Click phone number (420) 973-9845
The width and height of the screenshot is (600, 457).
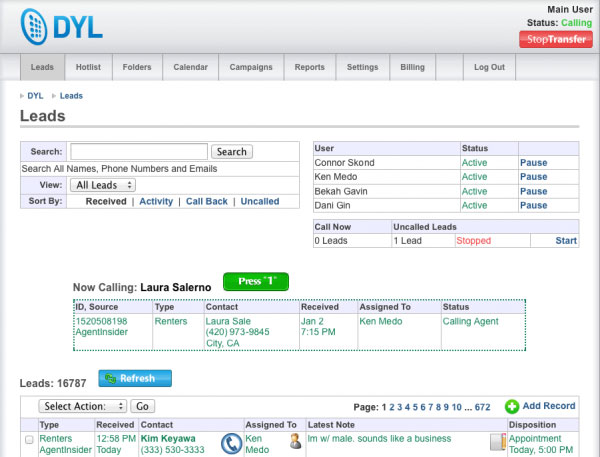pyautogui.click(x=238, y=332)
